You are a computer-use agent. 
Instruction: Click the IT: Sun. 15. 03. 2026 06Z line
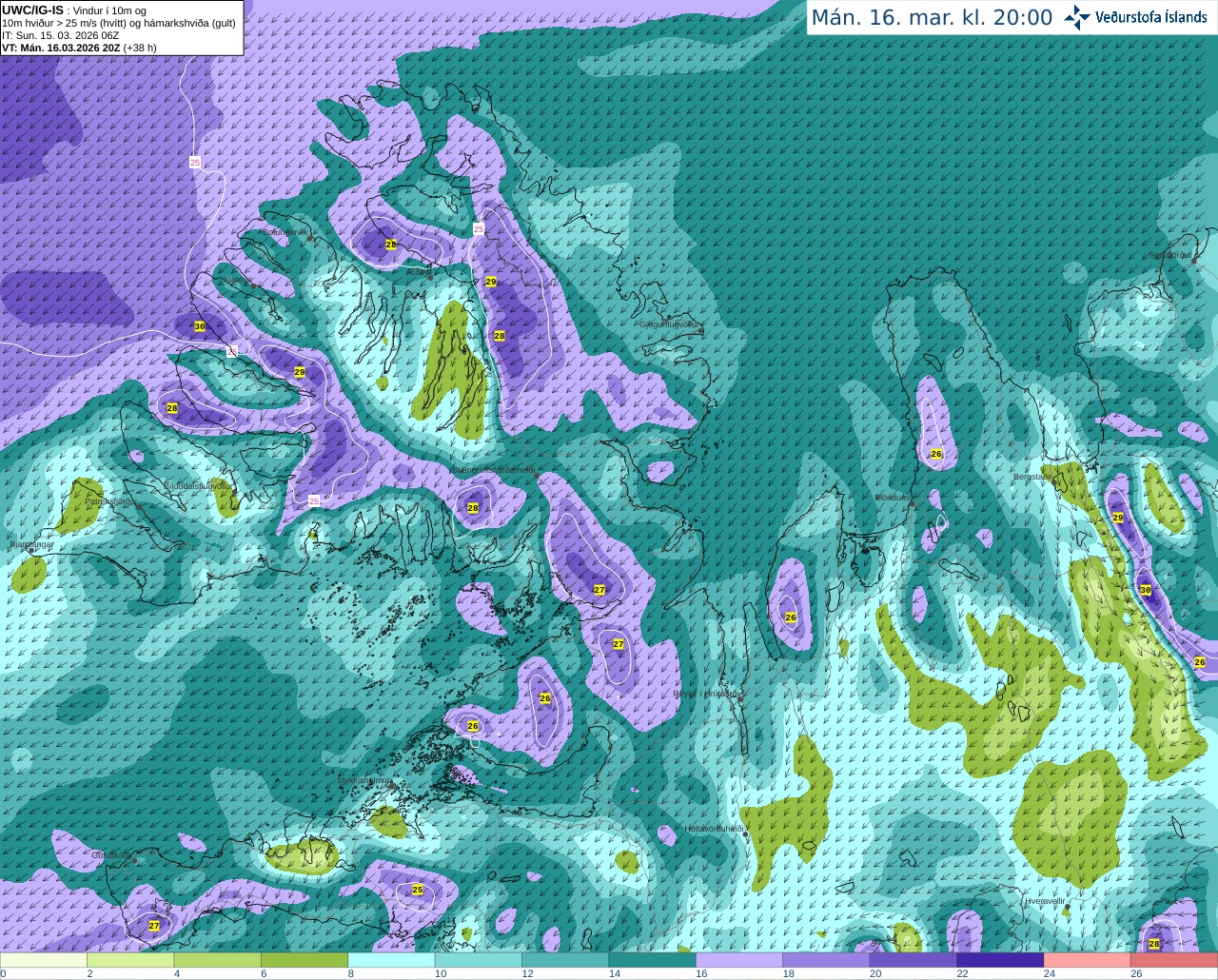point(61,35)
